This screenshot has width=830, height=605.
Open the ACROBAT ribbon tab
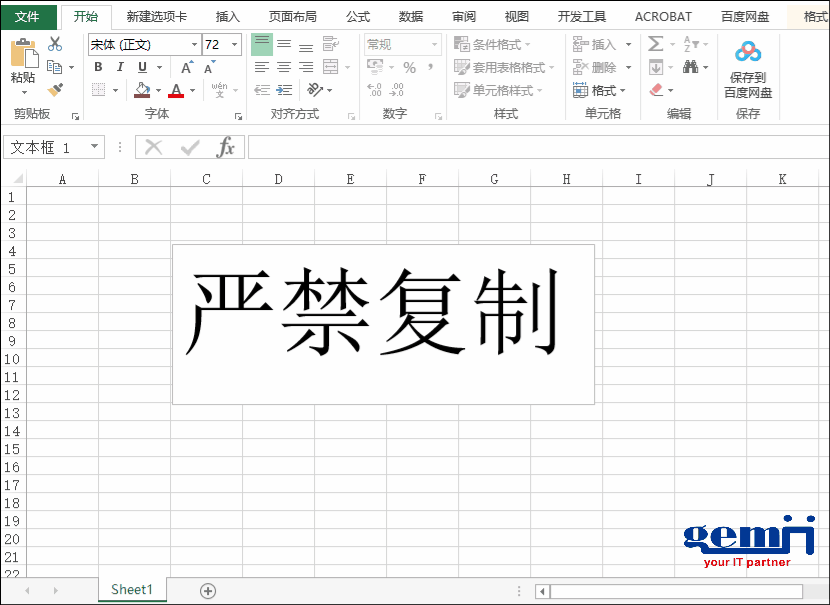point(662,16)
